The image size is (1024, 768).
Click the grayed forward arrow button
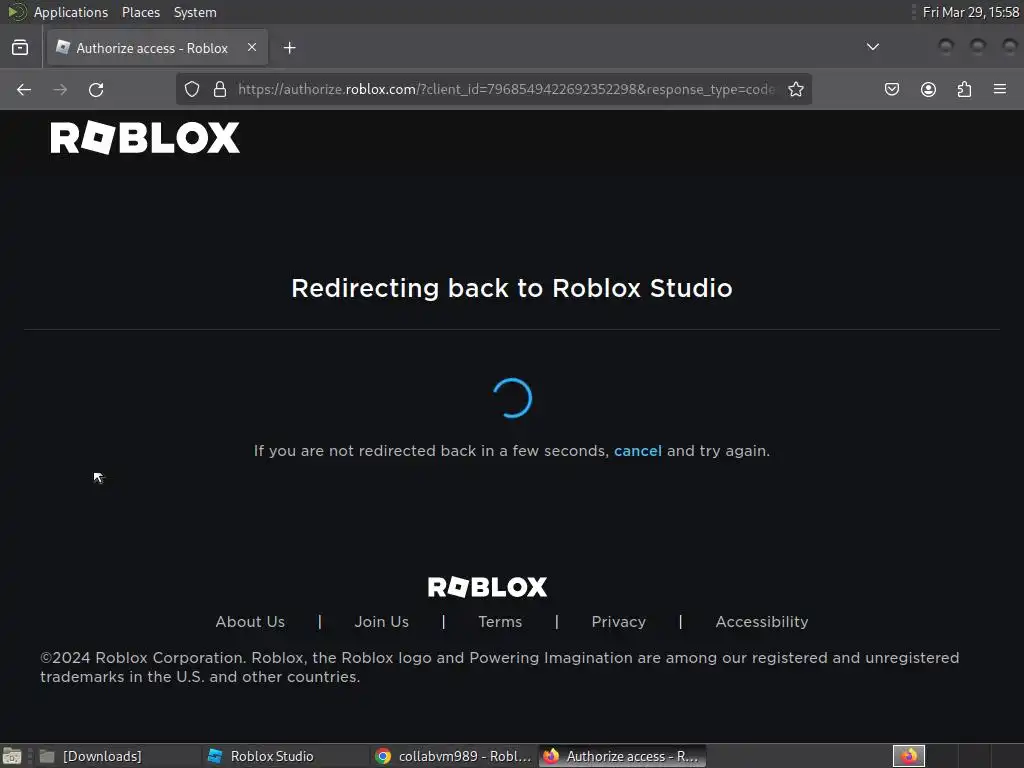(60, 89)
